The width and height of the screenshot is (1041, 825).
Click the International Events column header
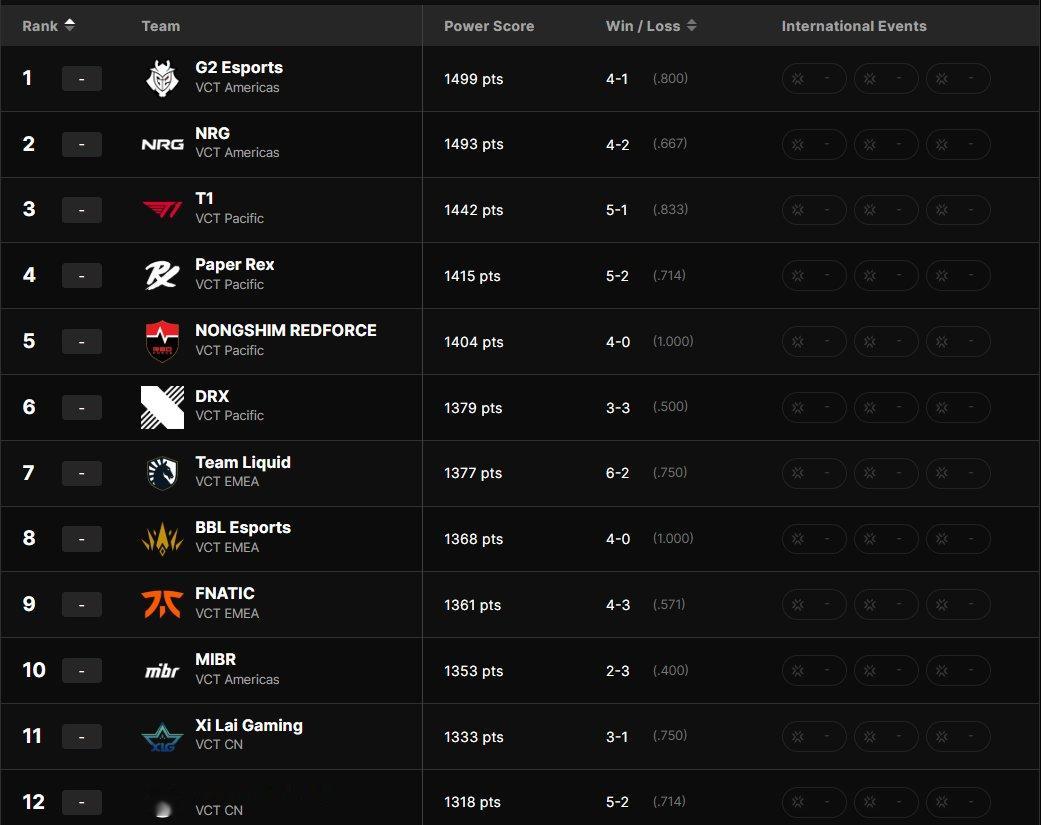point(854,26)
